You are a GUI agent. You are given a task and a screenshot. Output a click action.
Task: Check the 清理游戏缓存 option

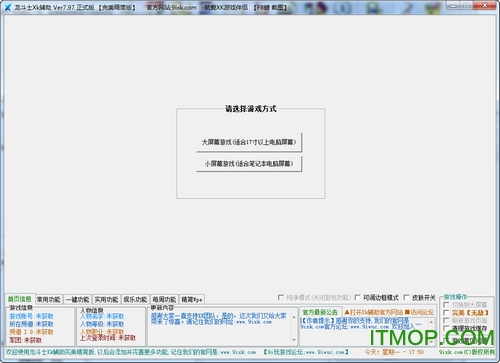[446, 329]
